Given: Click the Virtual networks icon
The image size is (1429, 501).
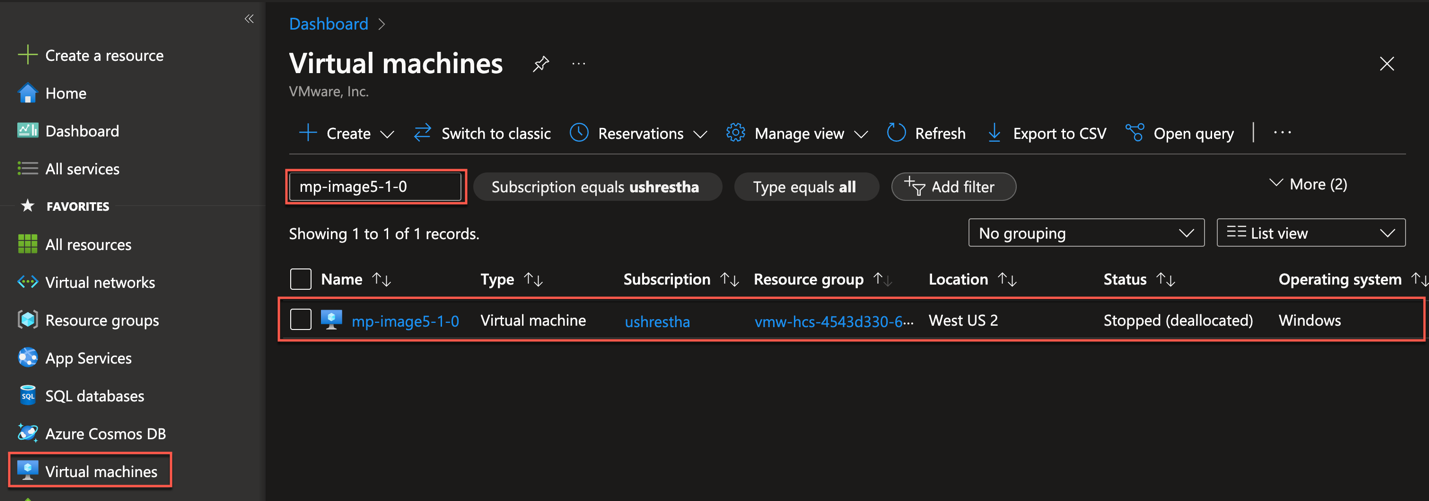Looking at the screenshot, I should 27,282.
